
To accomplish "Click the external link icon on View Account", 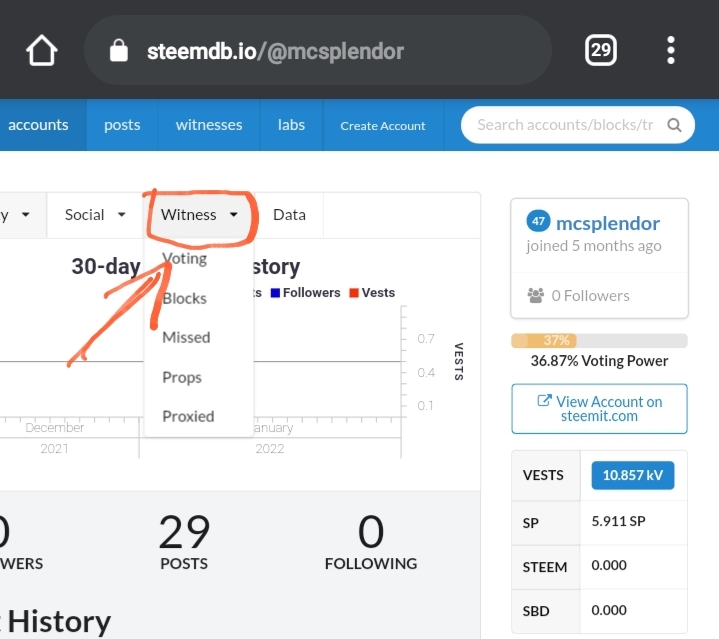I will point(544,401).
